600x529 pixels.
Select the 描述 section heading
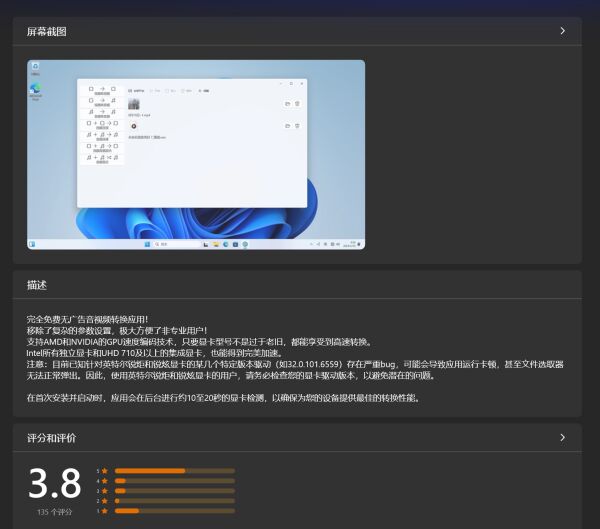(x=37, y=285)
